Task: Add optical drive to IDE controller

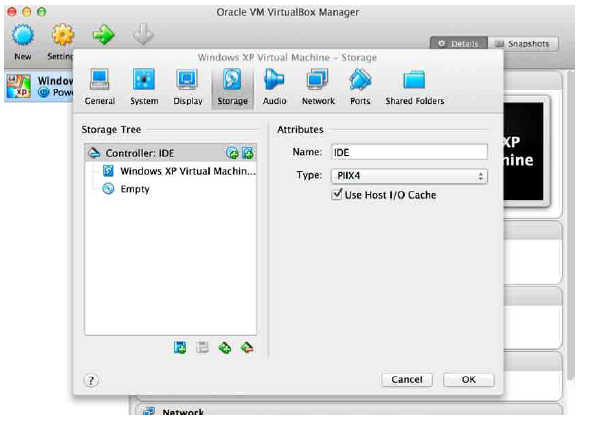Action: pyautogui.click(x=232, y=153)
